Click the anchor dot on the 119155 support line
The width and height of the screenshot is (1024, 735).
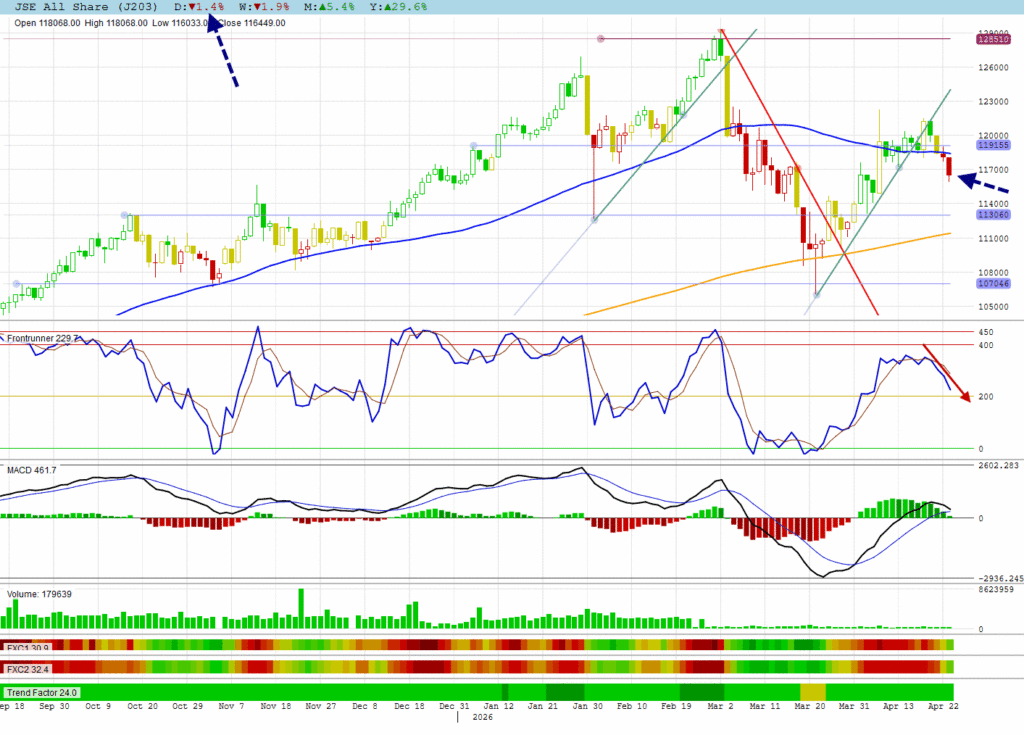coord(474,146)
